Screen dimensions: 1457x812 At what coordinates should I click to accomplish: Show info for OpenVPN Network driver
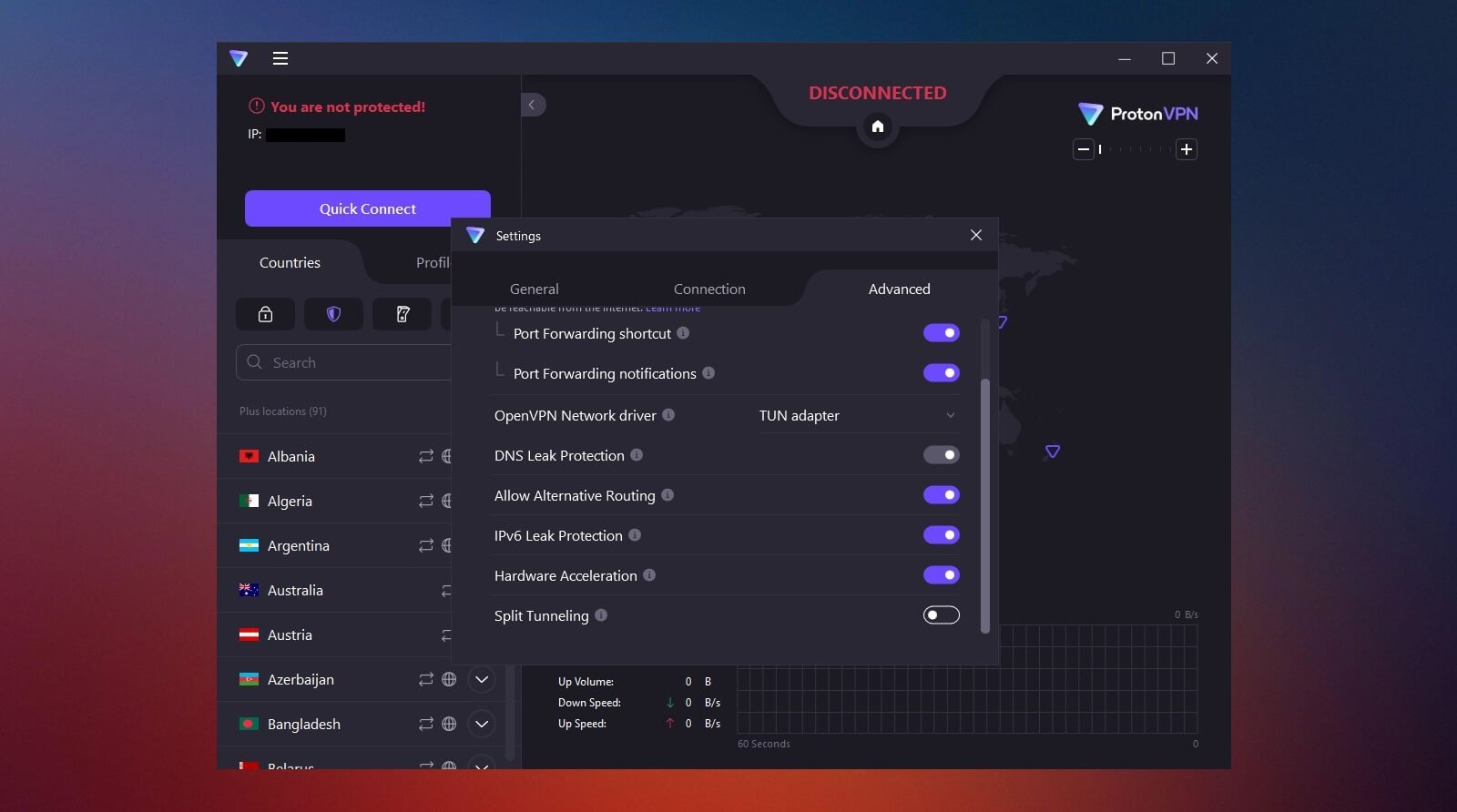tap(668, 415)
